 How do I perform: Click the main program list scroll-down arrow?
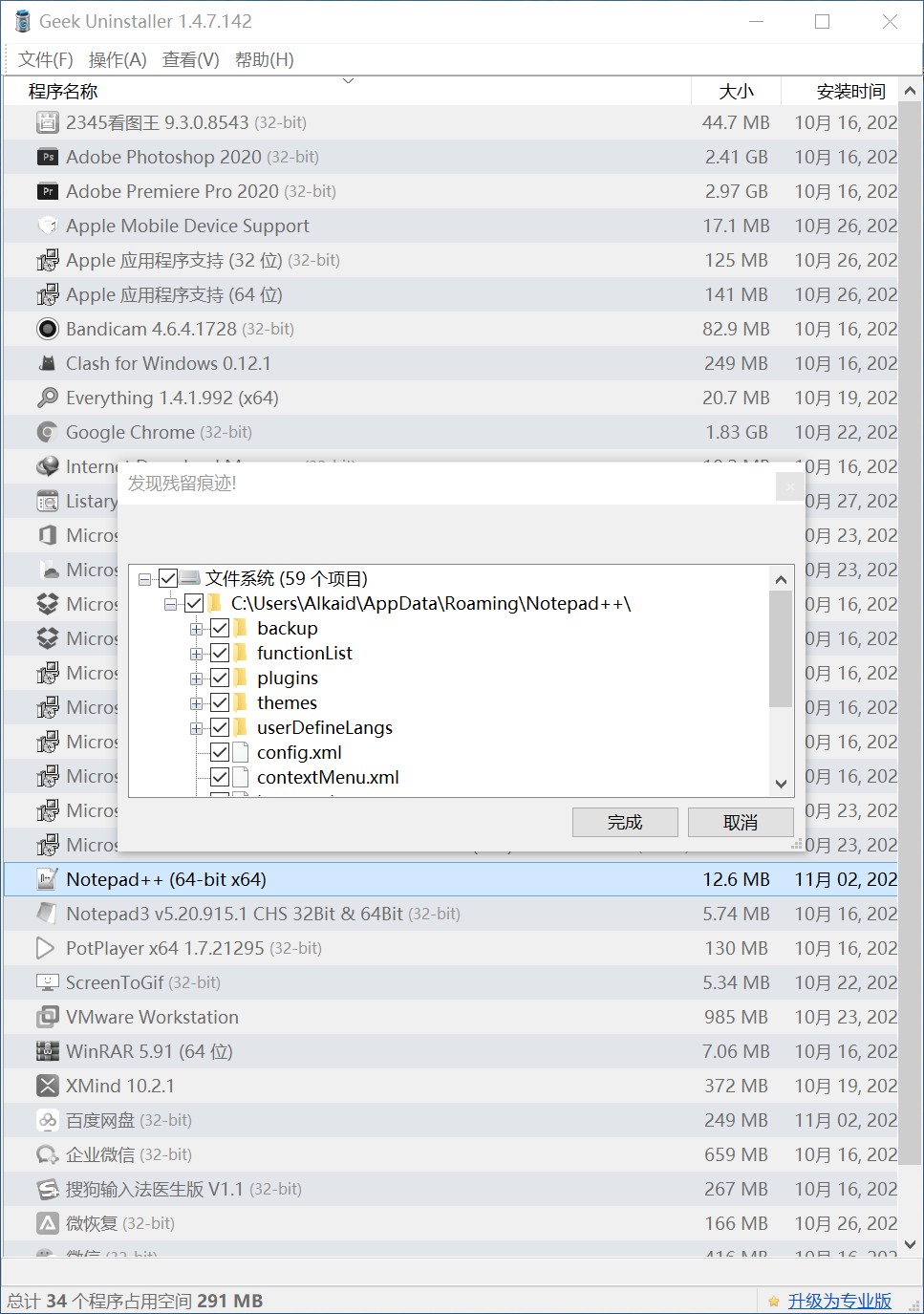click(x=910, y=1244)
